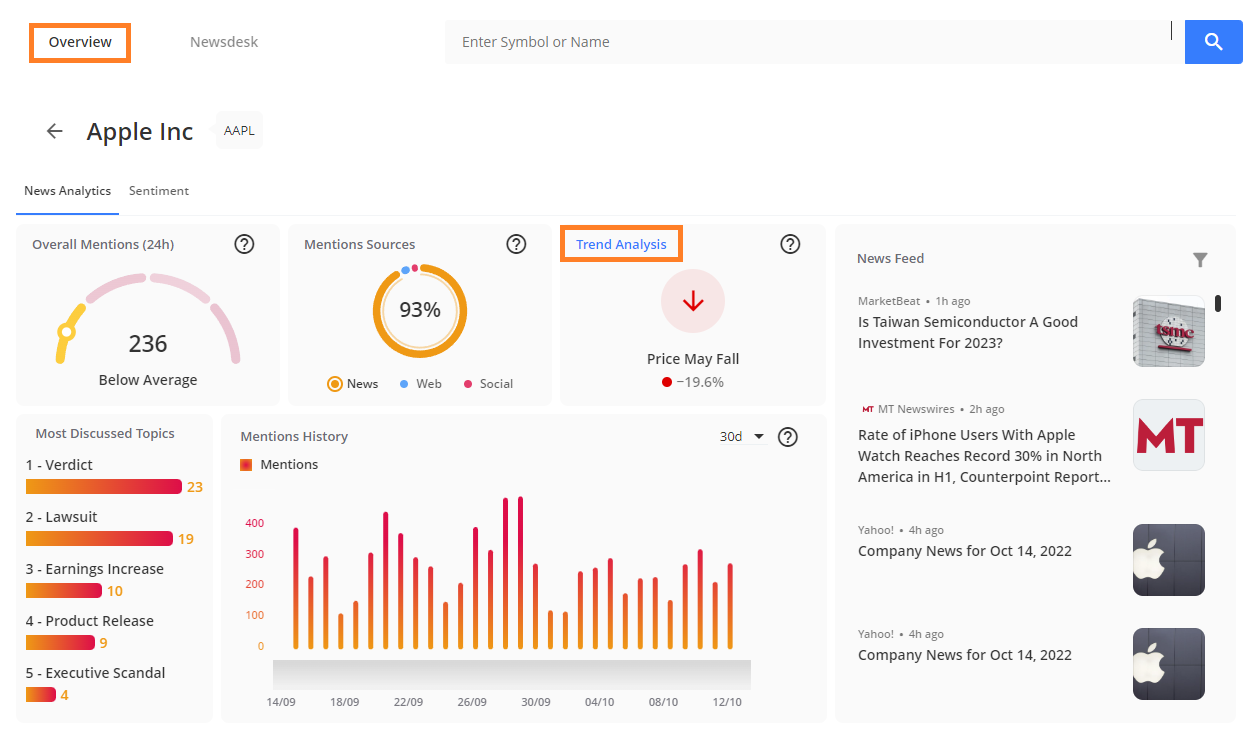Viewport: 1254px width, 746px height.
Task: Expand the 30d time range dropdown
Action: click(x=742, y=437)
